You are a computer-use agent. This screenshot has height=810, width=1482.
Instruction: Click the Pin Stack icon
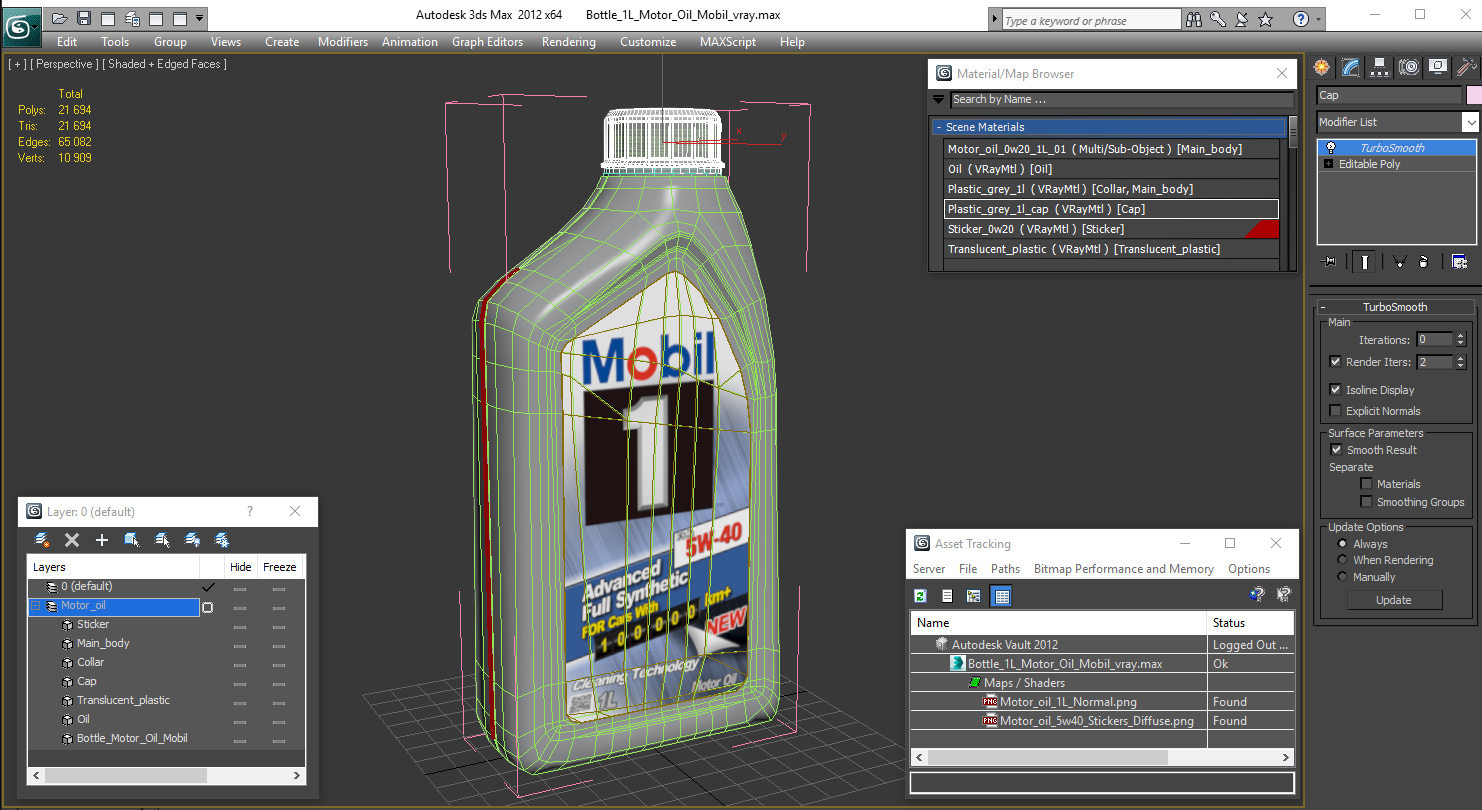1329,261
